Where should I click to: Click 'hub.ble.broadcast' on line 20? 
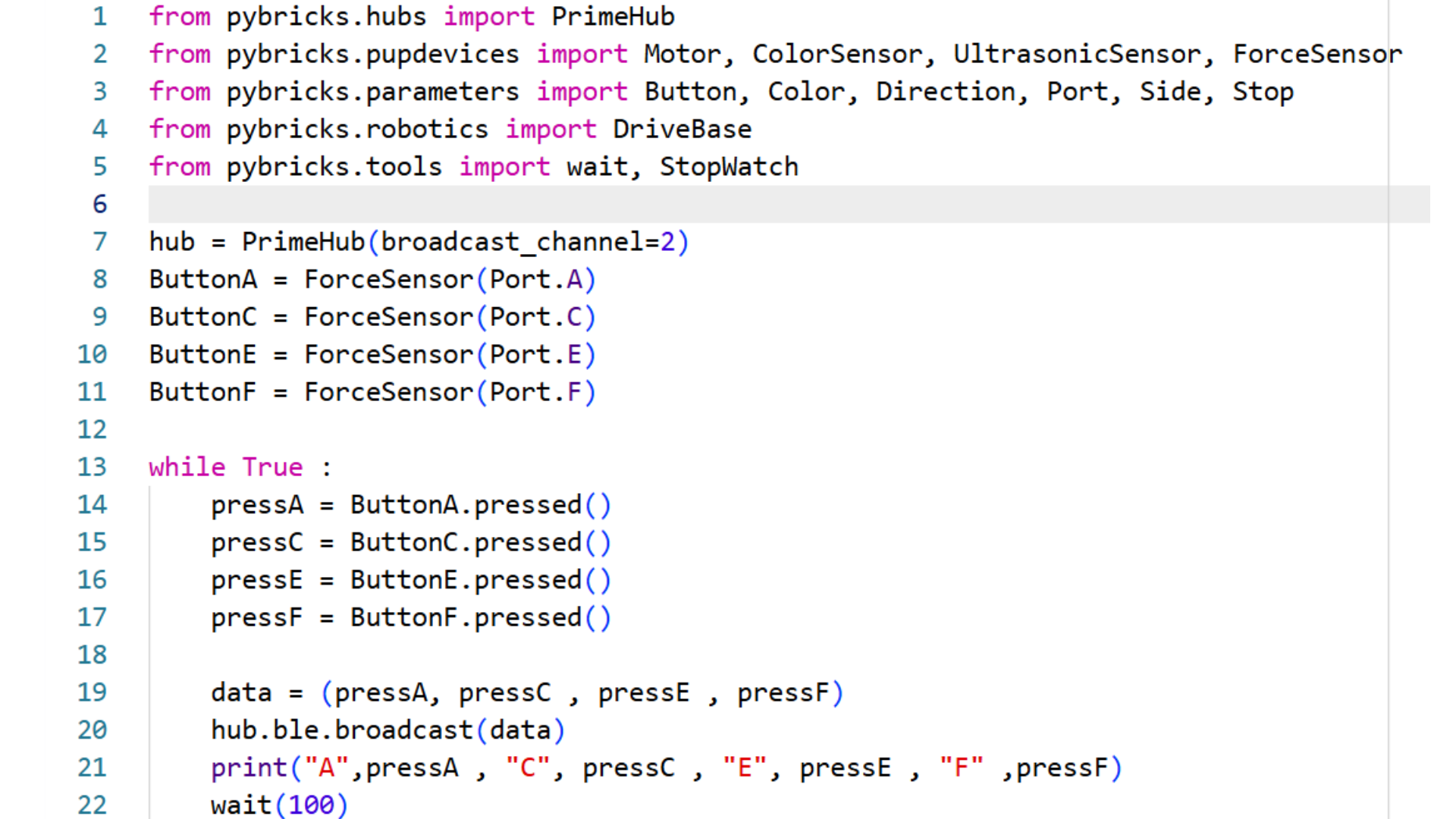341,730
